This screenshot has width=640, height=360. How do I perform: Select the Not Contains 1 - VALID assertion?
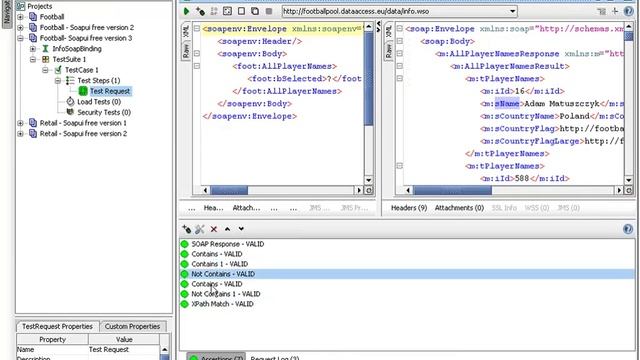coord(226,294)
